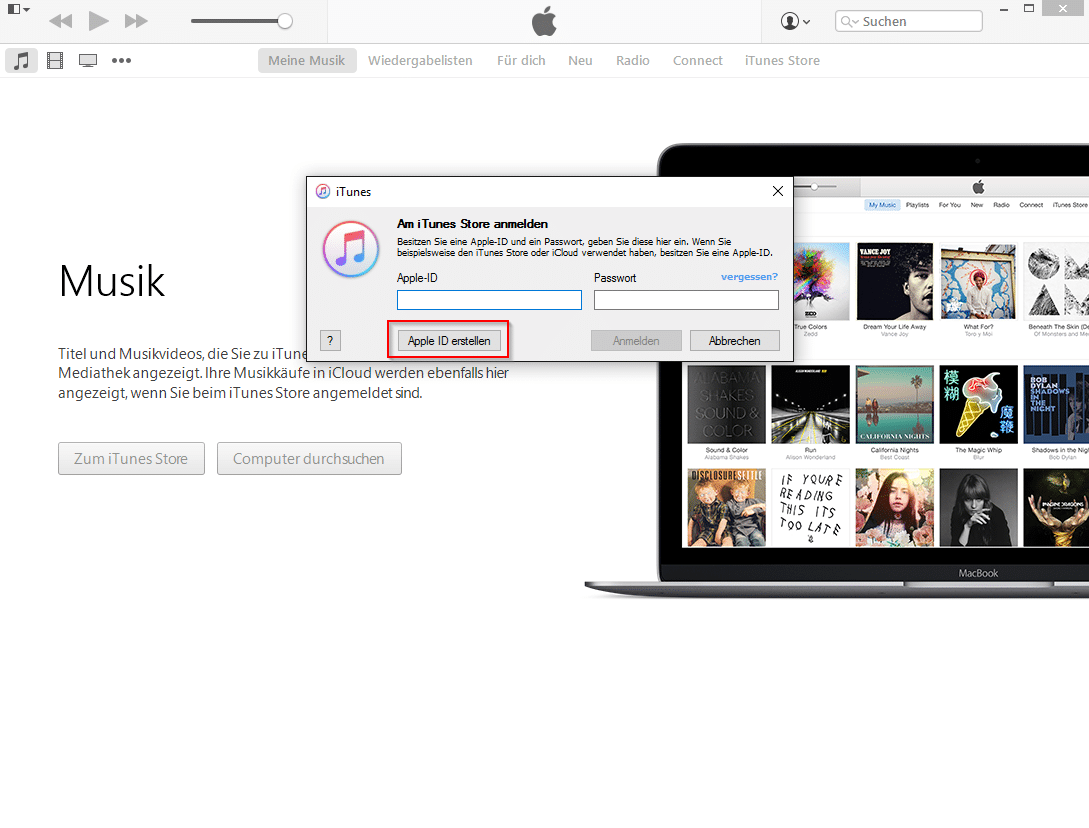
Task: Open the Connect tab
Action: (697, 60)
